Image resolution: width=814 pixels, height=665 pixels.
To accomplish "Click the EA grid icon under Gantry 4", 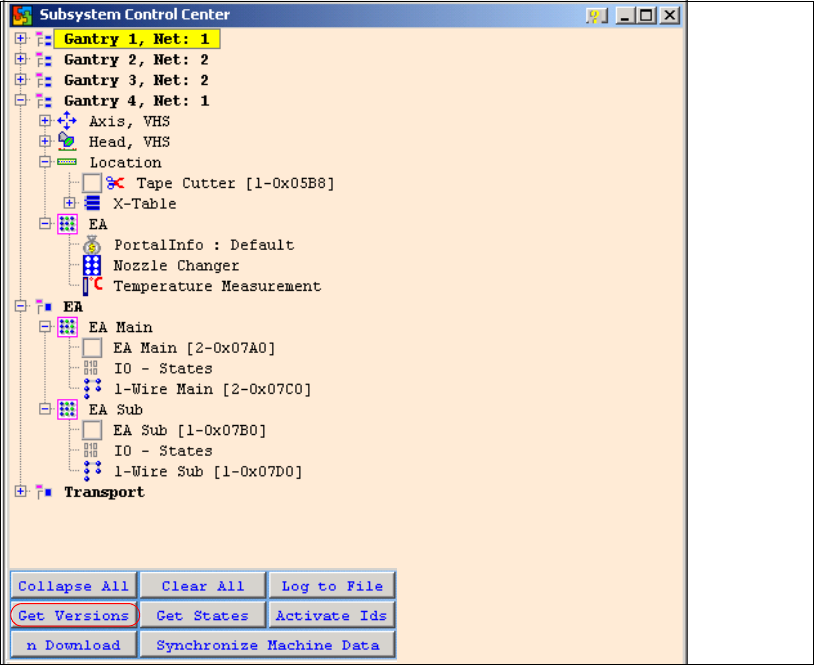I will [67, 224].
